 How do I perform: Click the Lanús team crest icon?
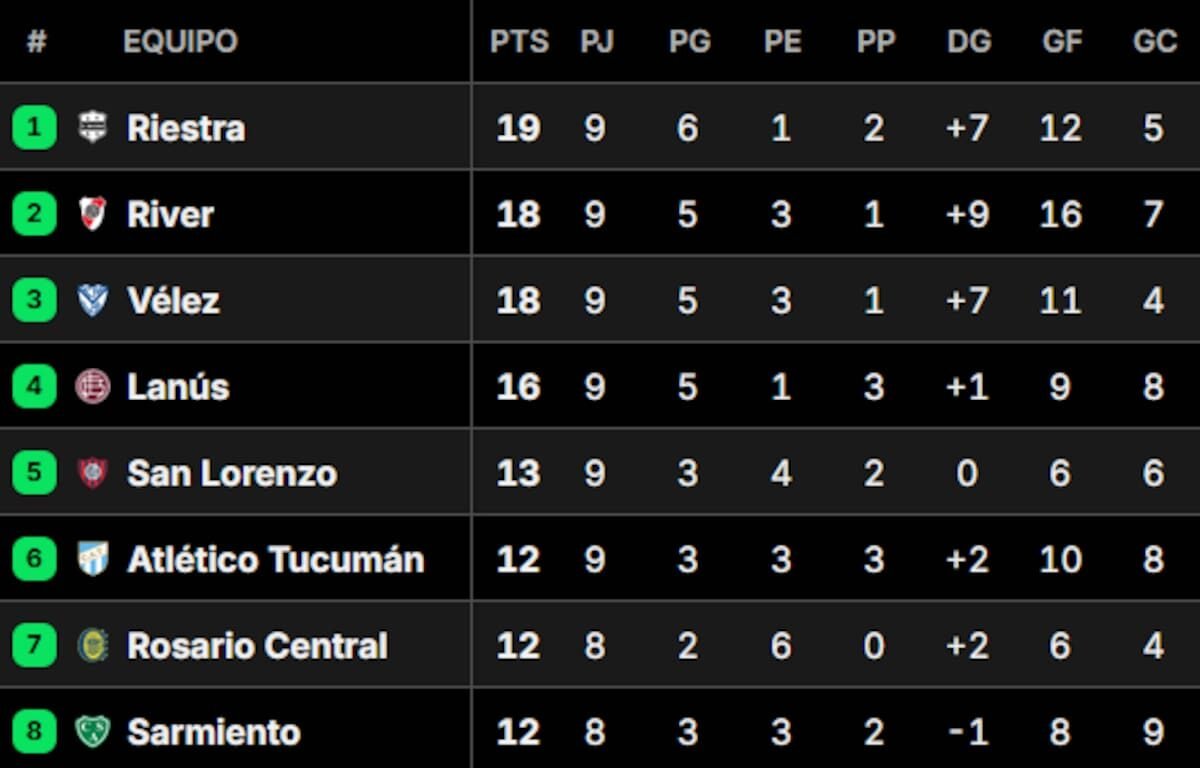click(93, 387)
